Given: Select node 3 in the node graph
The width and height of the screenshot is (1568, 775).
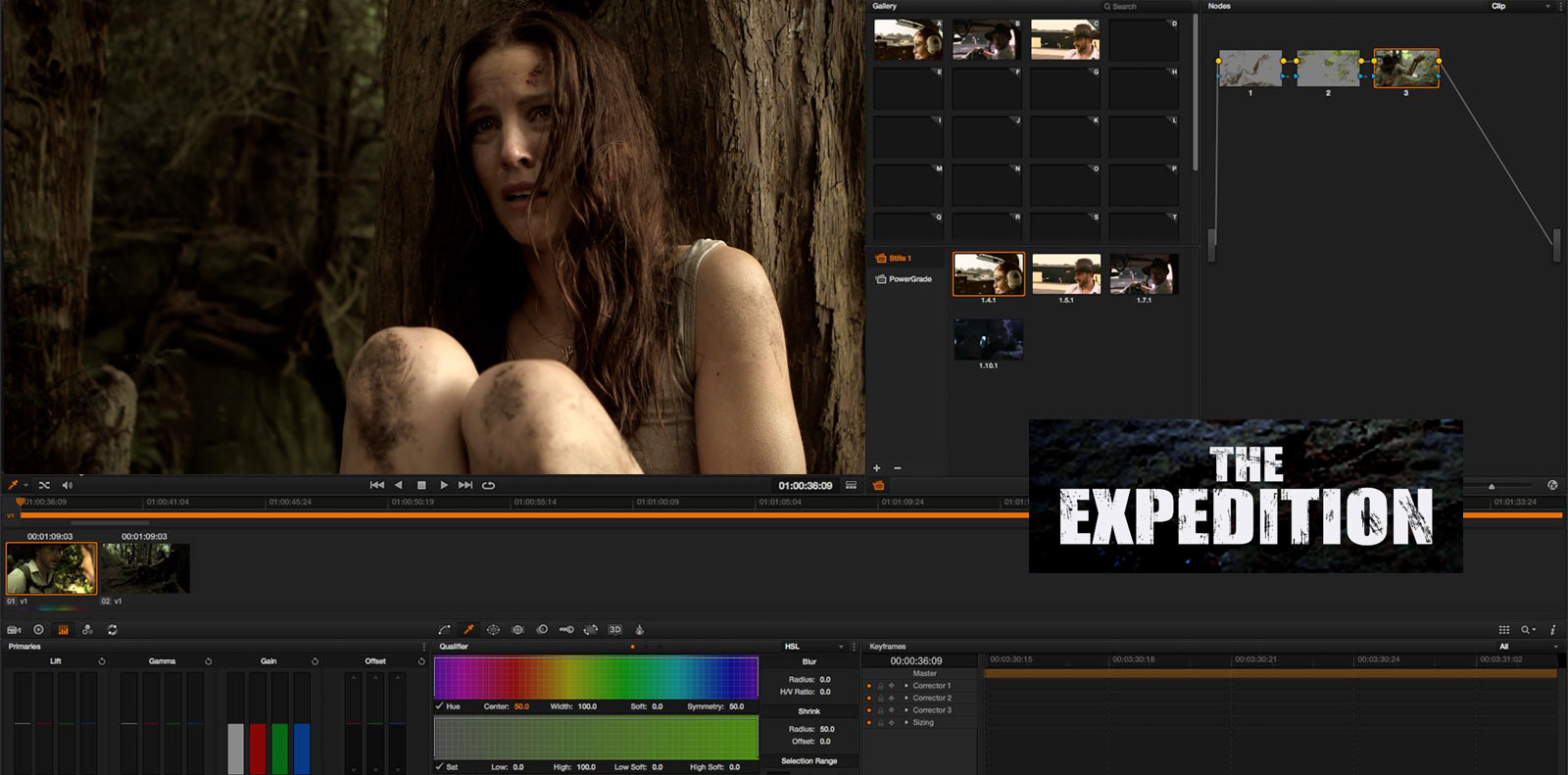Looking at the screenshot, I should click(1406, 68).
